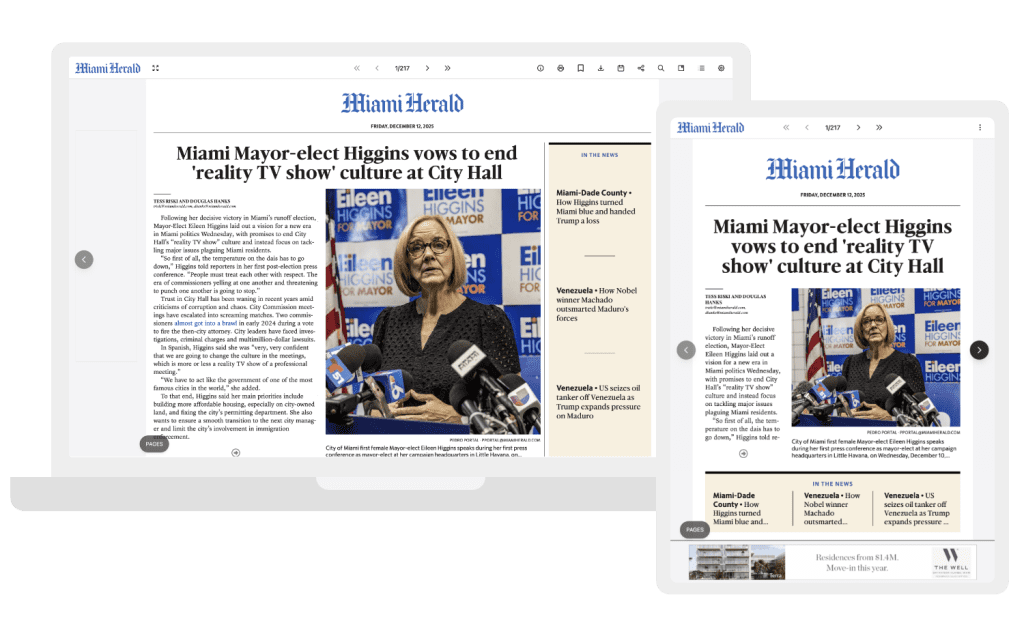1024x636 pixels.
Task: Click the 1/217 page indicator on laptop
Action: (x=402, y=68)
